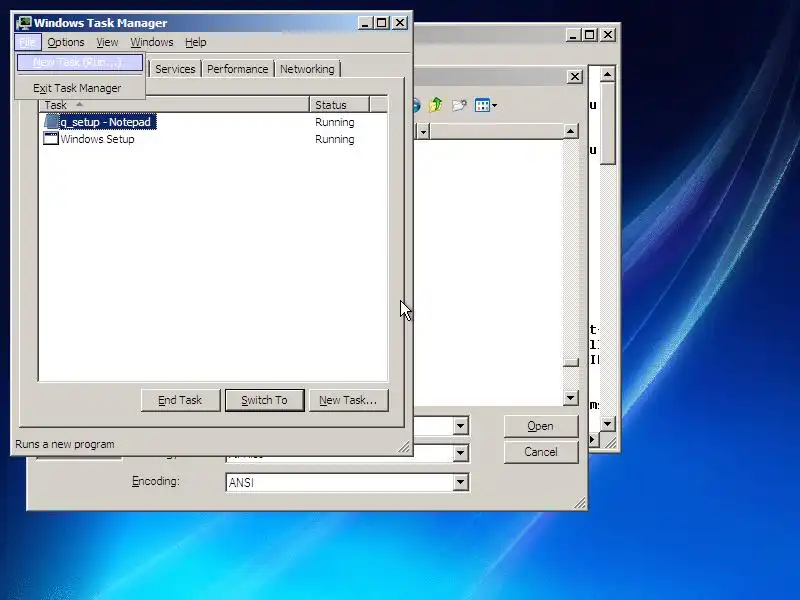Expand the file type dropdown beside Cancel
This screenshot has width=800, height=600.
click(x=460, y=453)
